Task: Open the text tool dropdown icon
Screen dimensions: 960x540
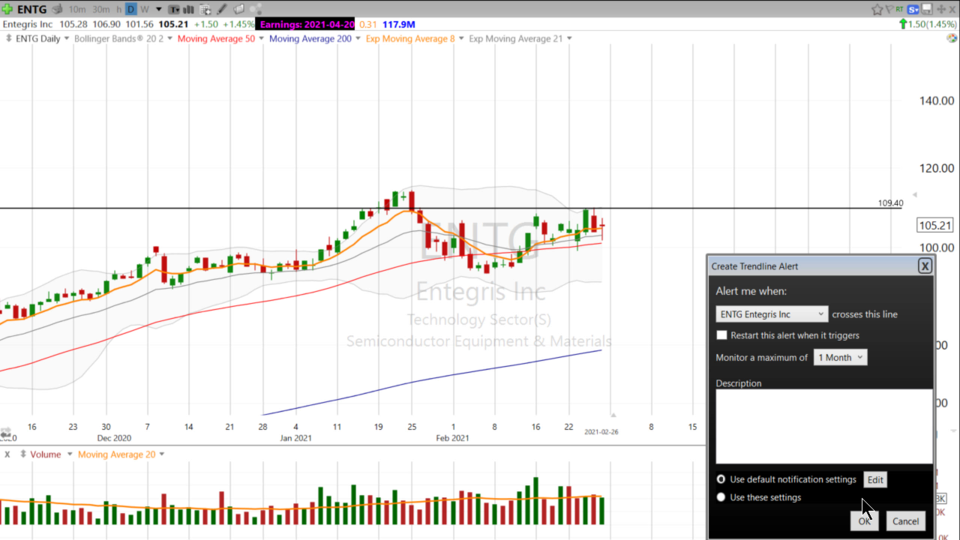Action: coord(174,9)
